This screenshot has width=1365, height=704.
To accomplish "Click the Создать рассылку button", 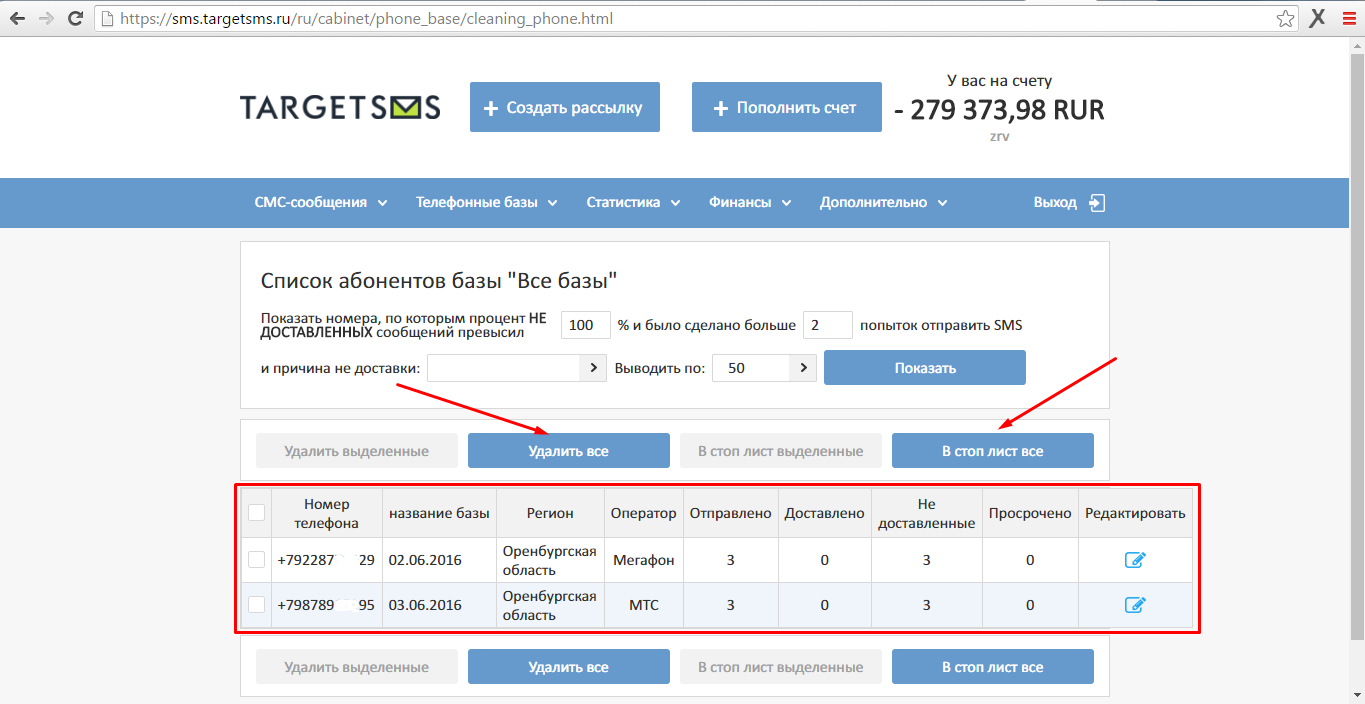I will [x=565, y=107].
